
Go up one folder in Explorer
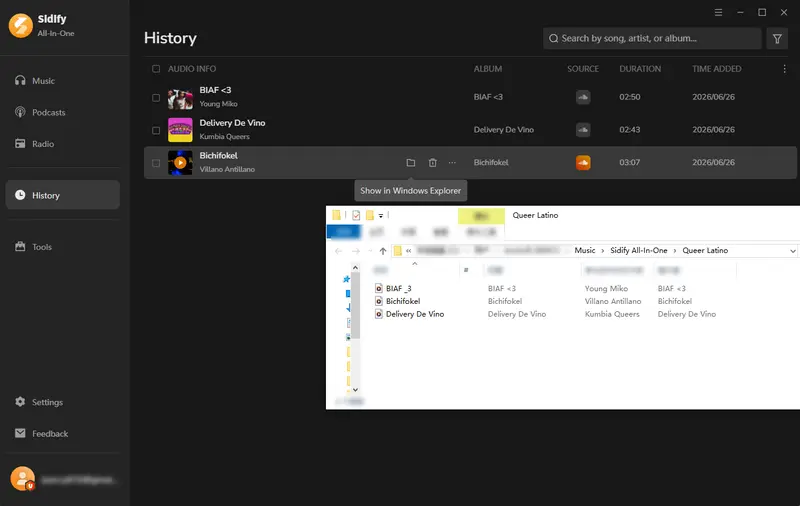coord(383,251)
